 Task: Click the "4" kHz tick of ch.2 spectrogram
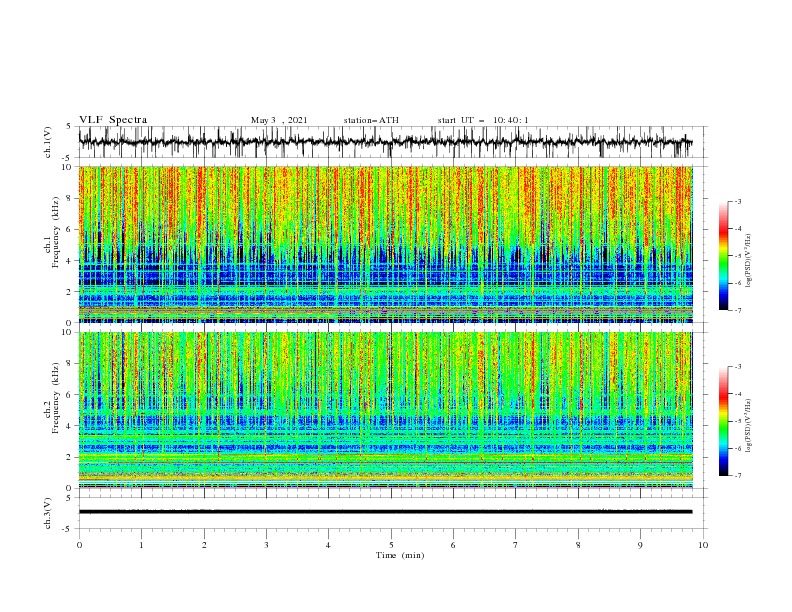coord(70,426)
